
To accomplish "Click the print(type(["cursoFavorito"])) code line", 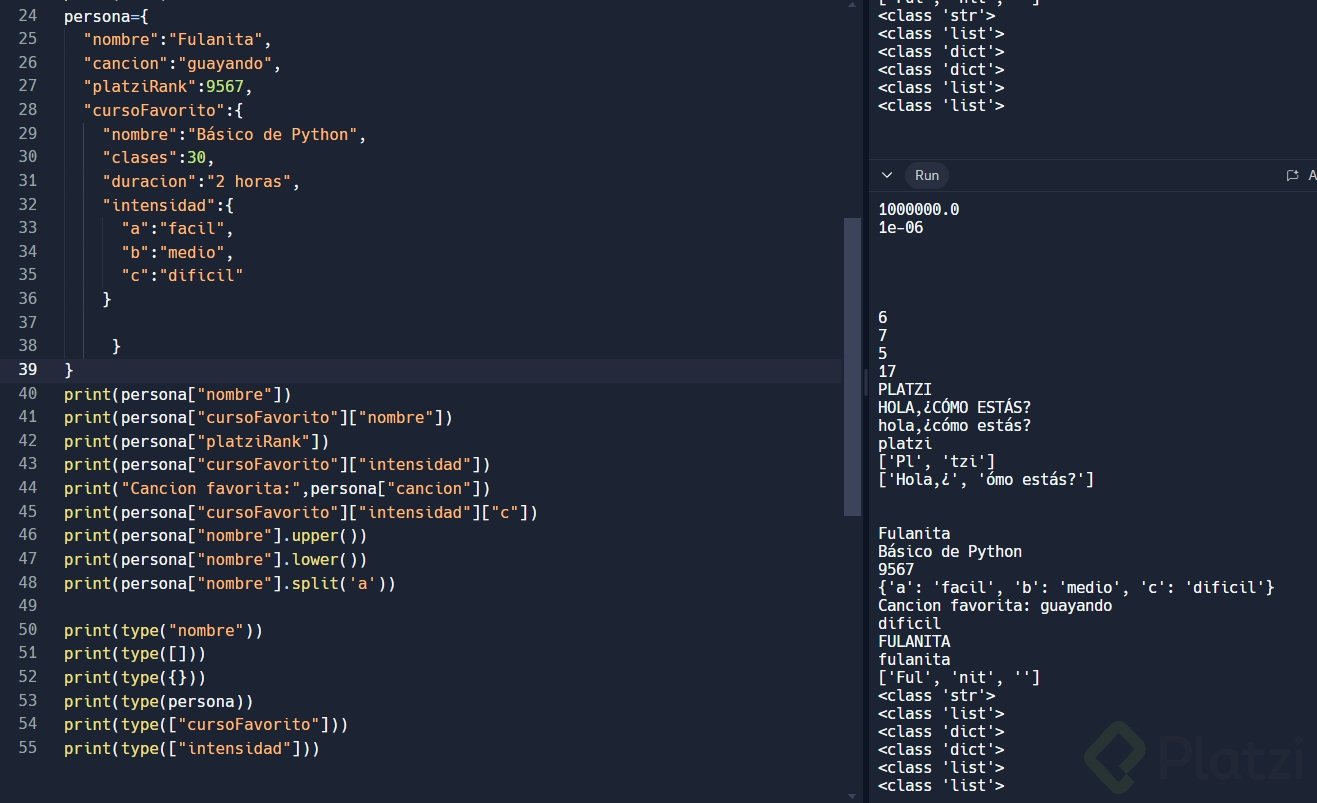I will tap(206, 724).
